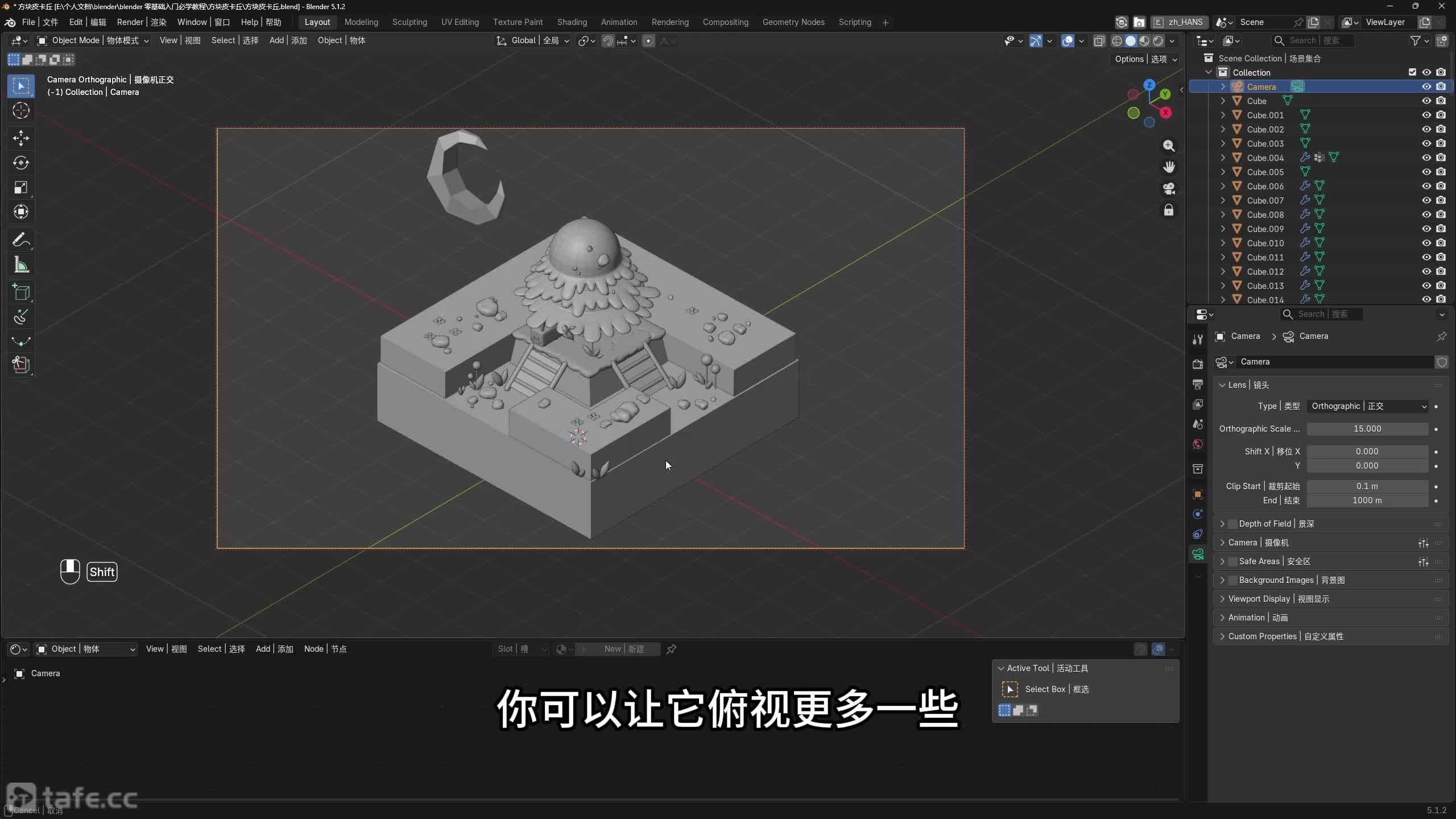Open the Options dropdown in the viewport
1456x819 pixels.
click(x=1145, y=59)
